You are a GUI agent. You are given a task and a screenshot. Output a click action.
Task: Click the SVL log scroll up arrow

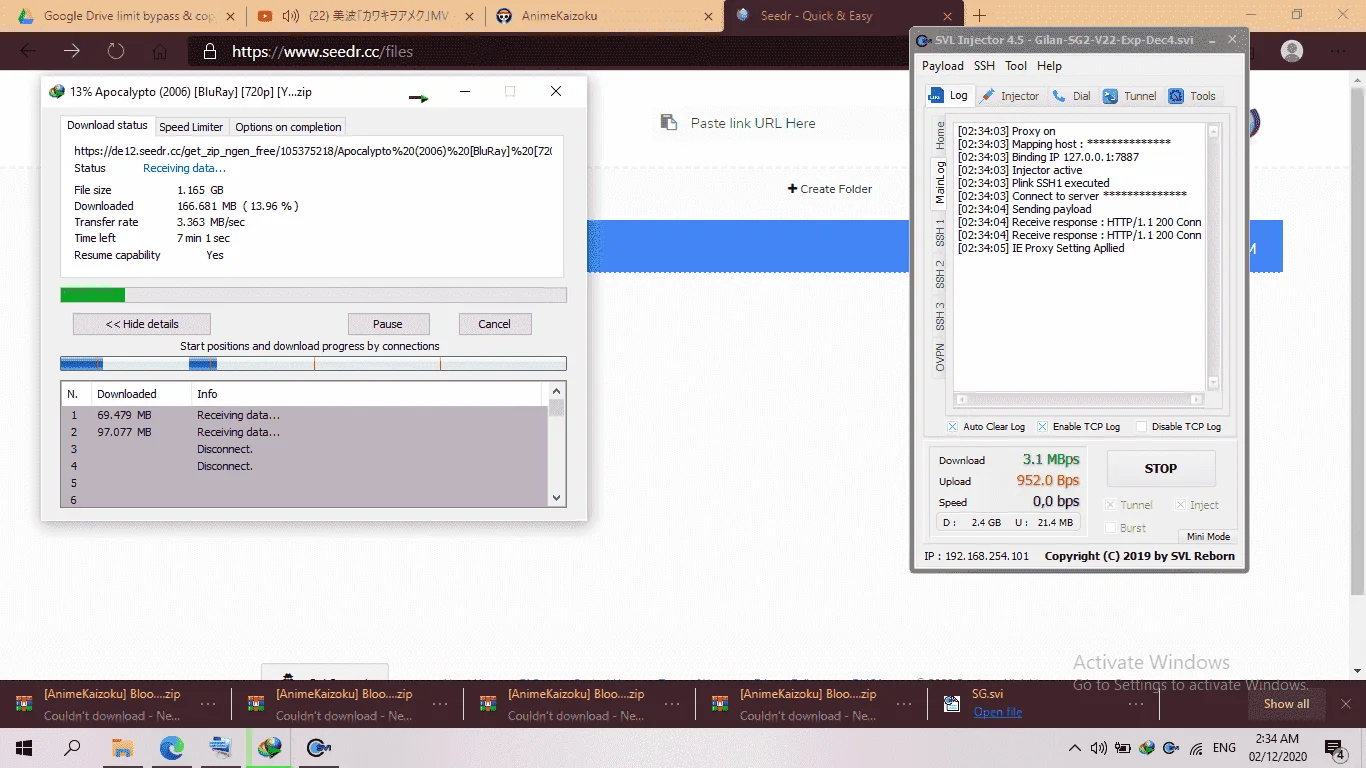coord(1214,131)
